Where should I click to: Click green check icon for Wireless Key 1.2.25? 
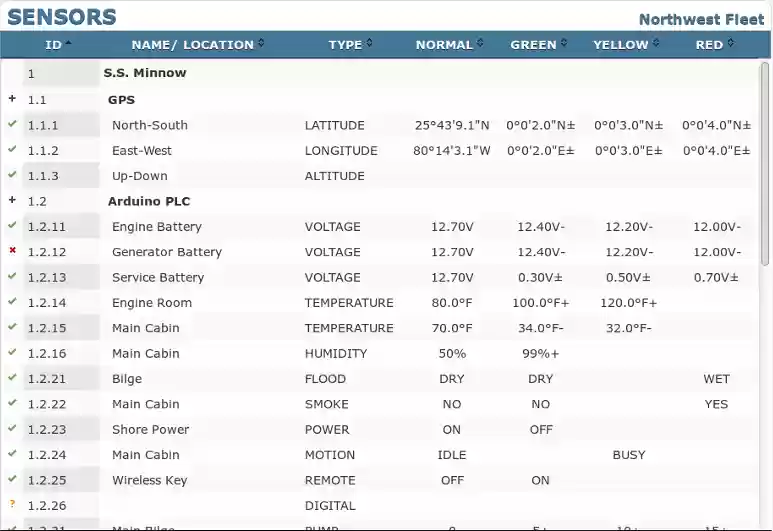(x=12, y=478)
